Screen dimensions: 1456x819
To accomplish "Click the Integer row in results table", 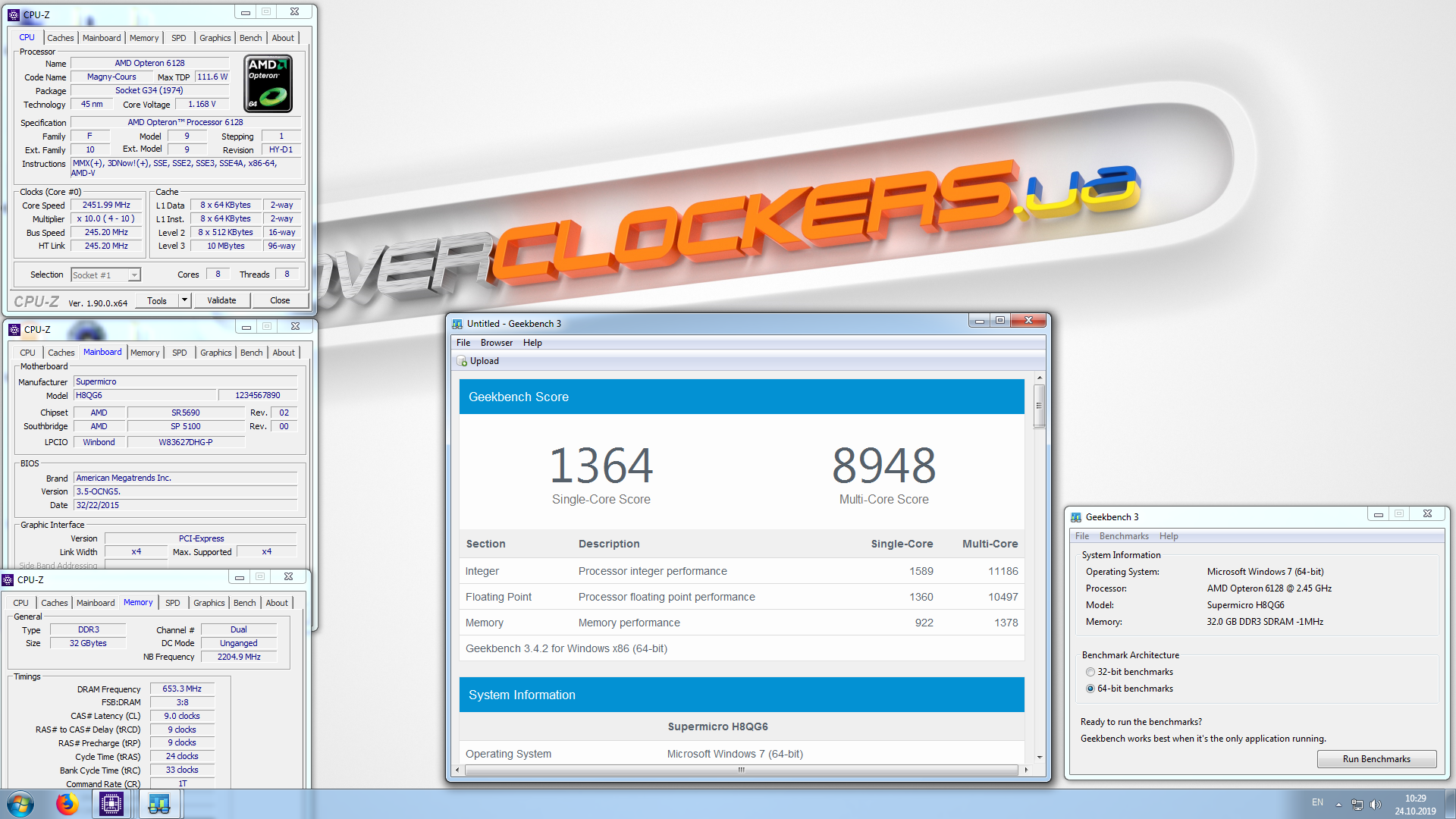I will pyautogui.click(x=742, y=571).
